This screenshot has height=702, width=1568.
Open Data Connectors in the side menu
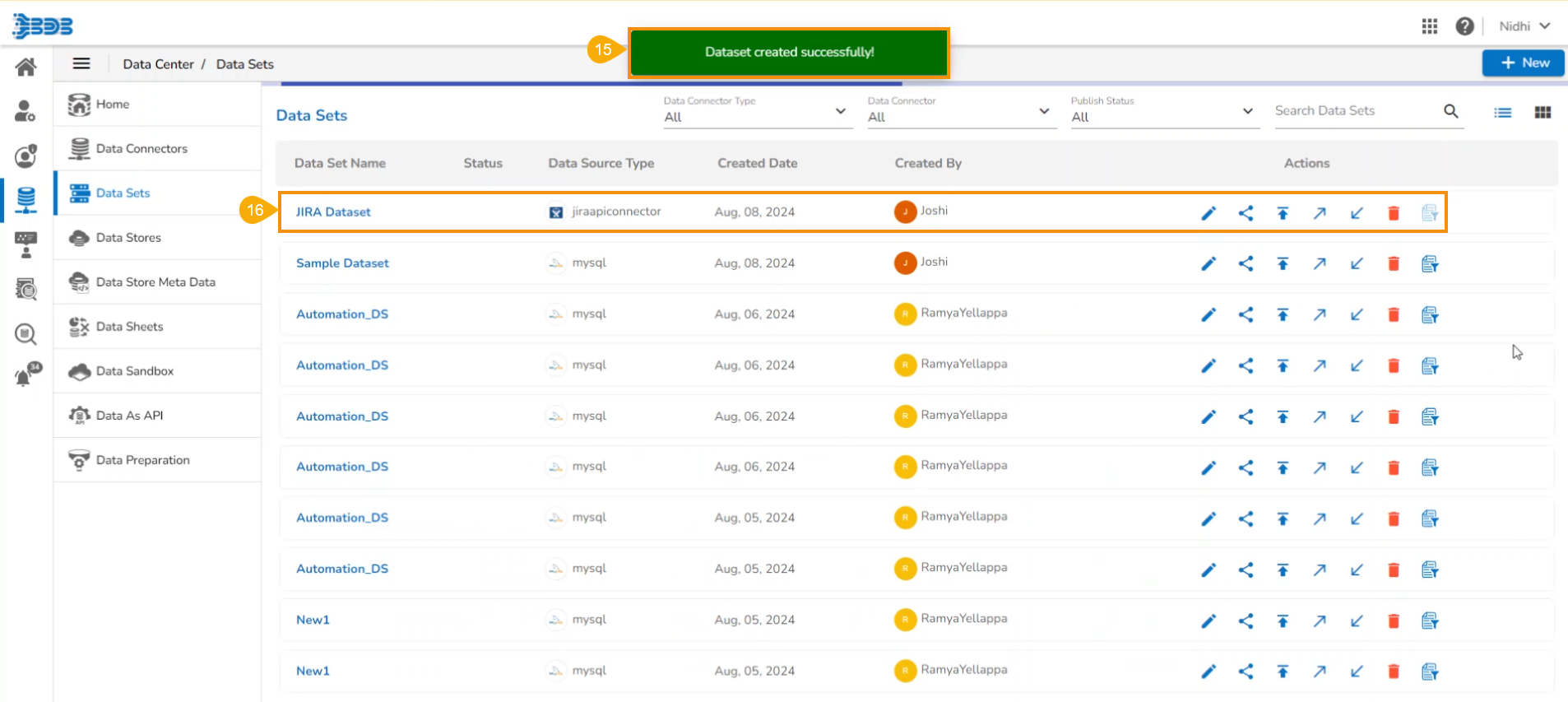point(157,149)
